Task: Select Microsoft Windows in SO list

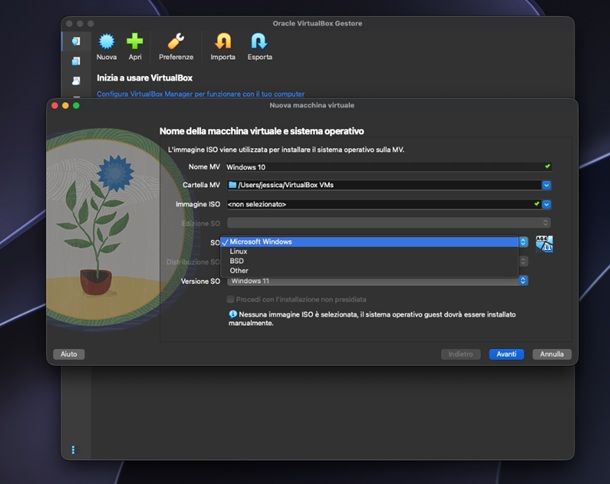Action: tap(370, 242)
